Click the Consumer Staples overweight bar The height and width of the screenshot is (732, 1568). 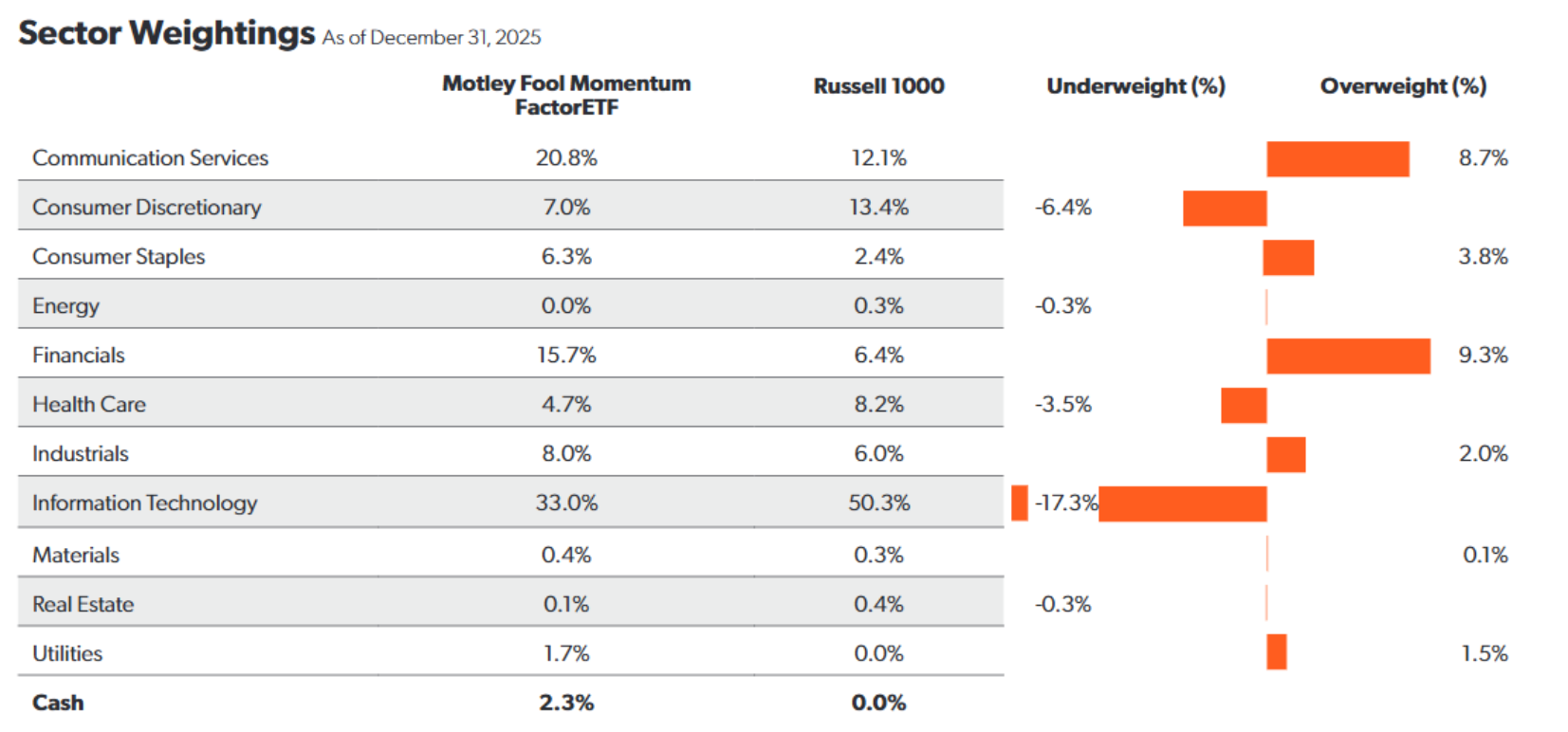pyautogui.click(x=1288, y=258)
